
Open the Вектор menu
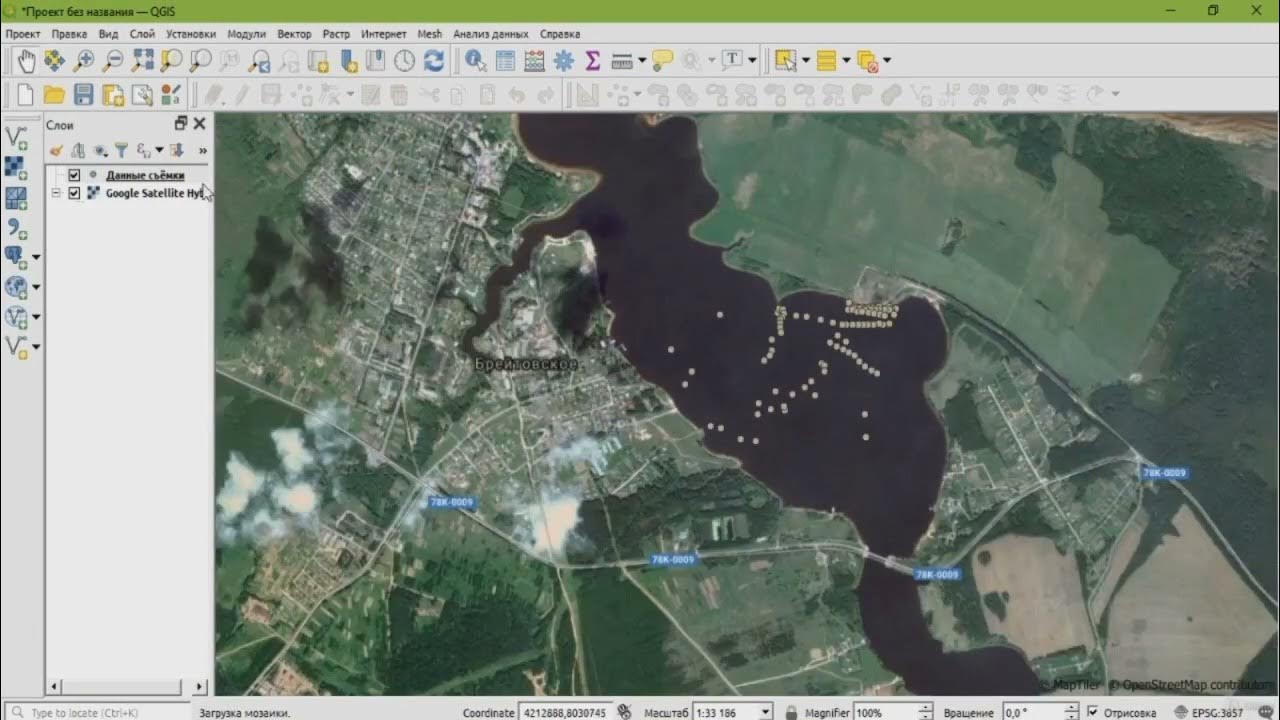tap(294, 34)
